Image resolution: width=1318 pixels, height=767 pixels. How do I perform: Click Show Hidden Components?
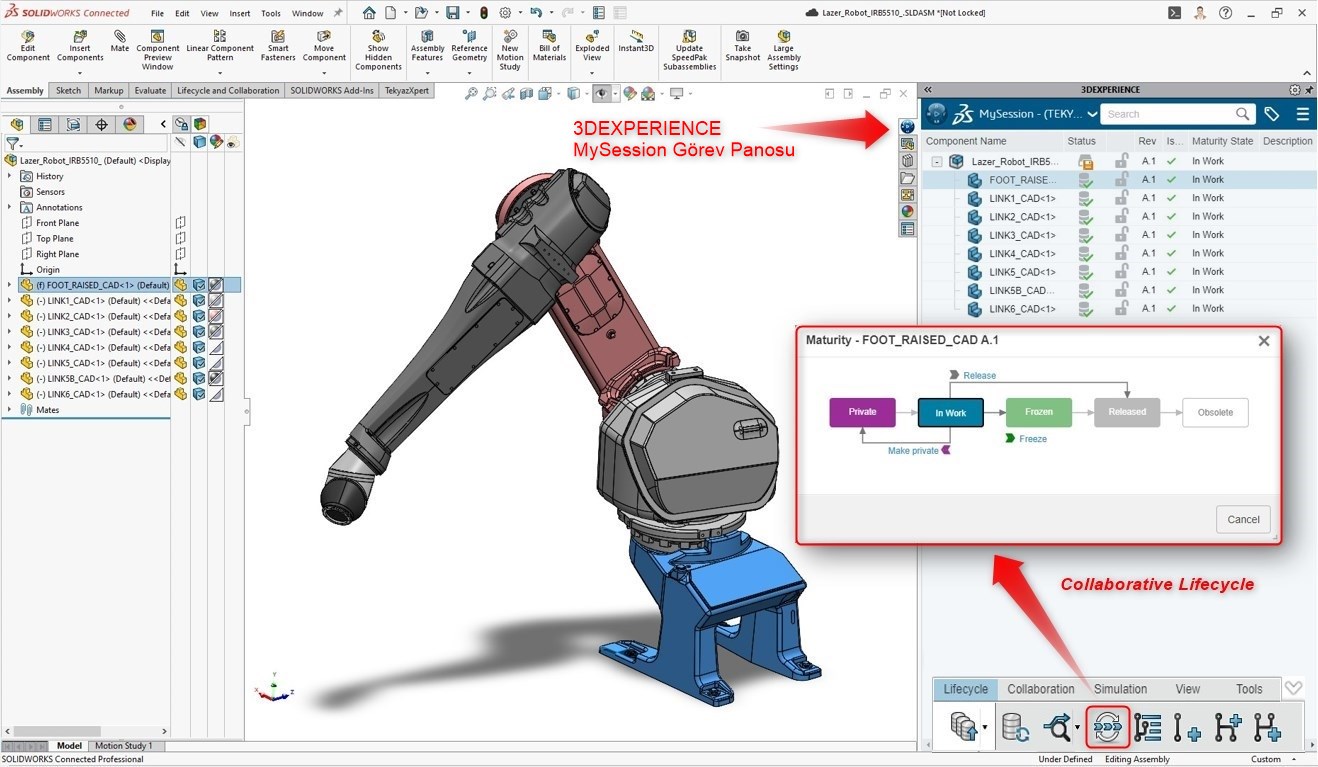click(378, 50)
